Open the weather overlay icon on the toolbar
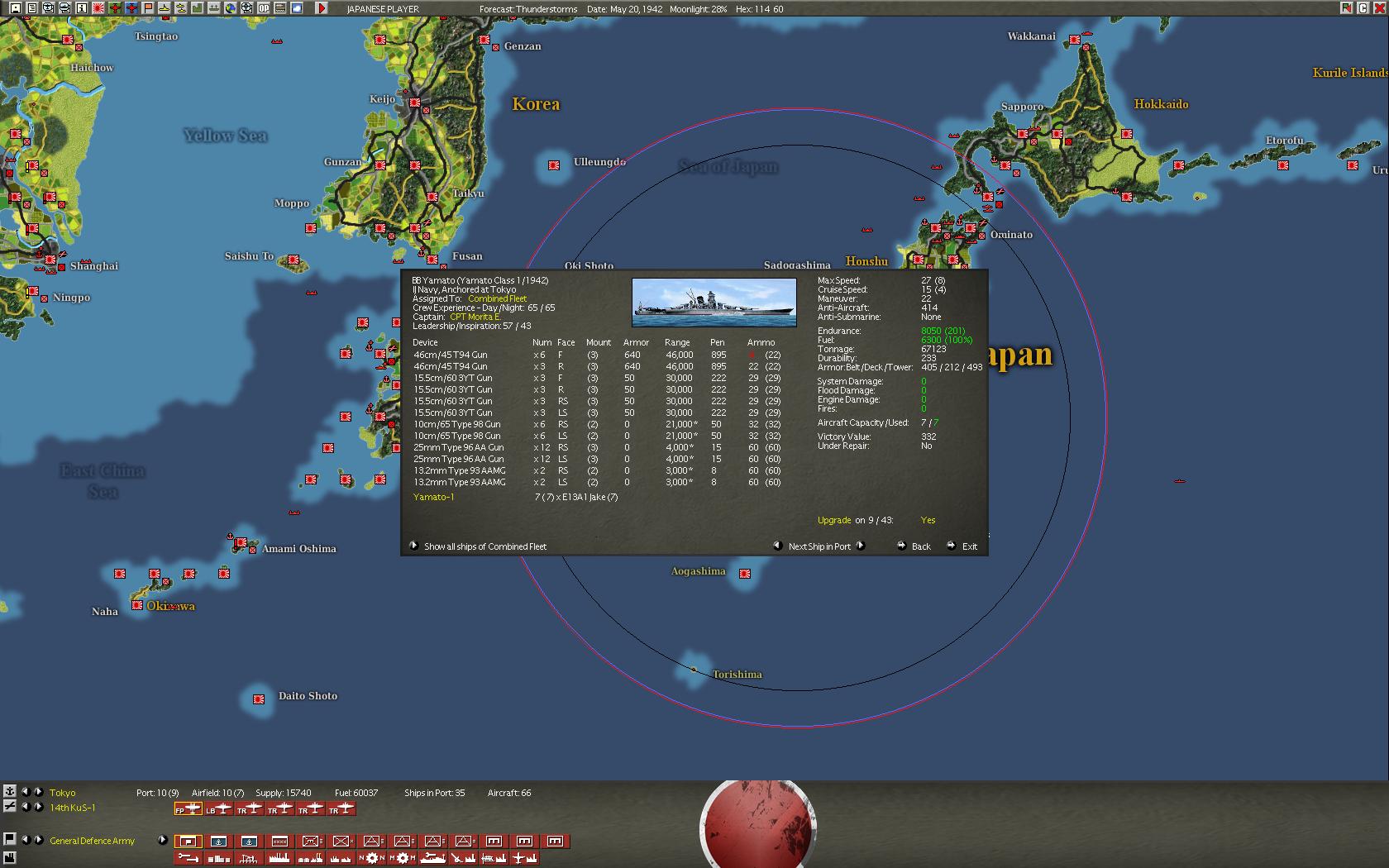Screen dimensions: 1389x868 (x=298, y=9)
